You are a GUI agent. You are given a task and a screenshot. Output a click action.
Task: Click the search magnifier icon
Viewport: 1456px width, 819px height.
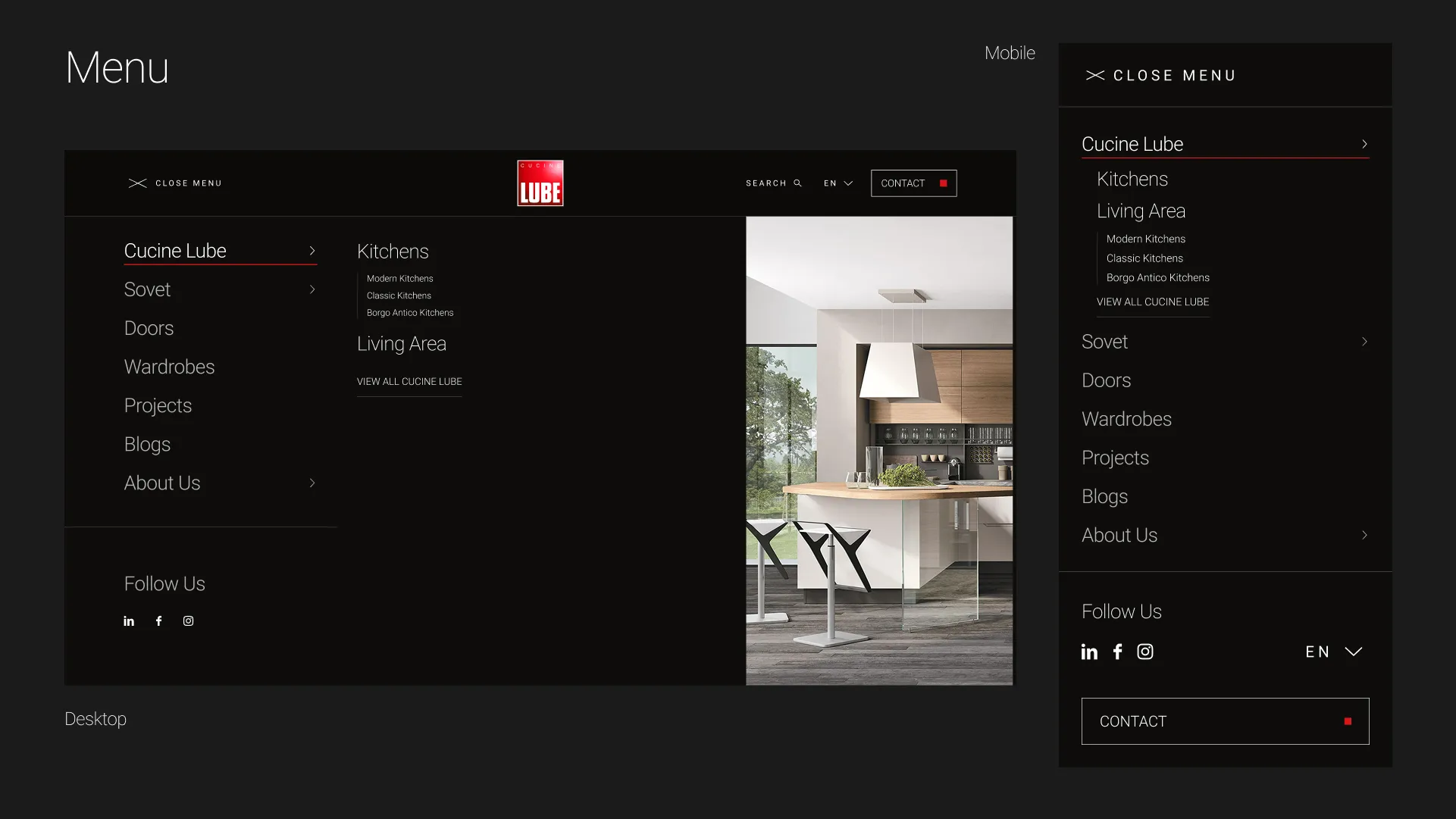797,183
